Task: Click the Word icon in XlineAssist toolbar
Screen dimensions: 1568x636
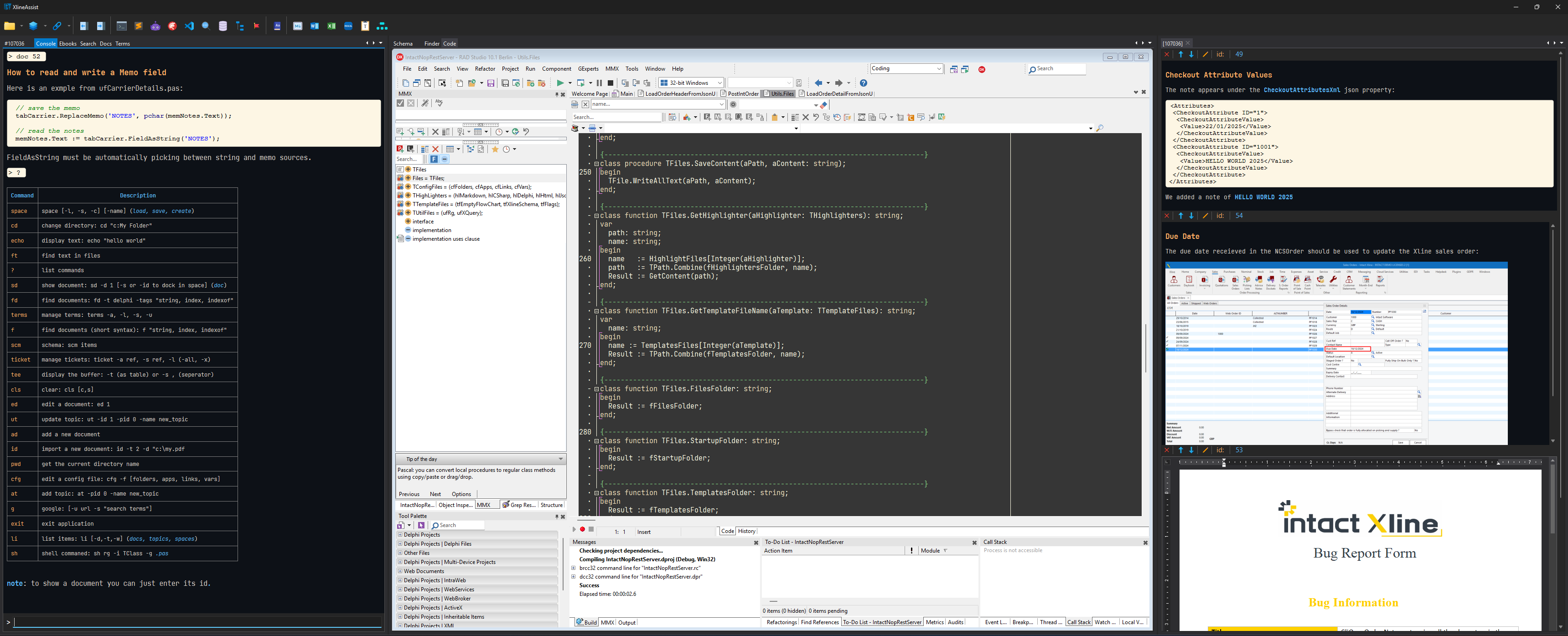Action: [314, 26]
